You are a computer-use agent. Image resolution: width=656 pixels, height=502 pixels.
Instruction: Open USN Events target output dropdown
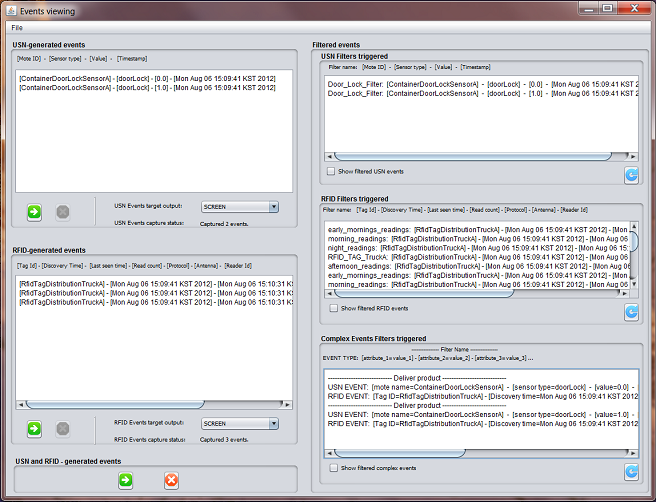(239, 207)
